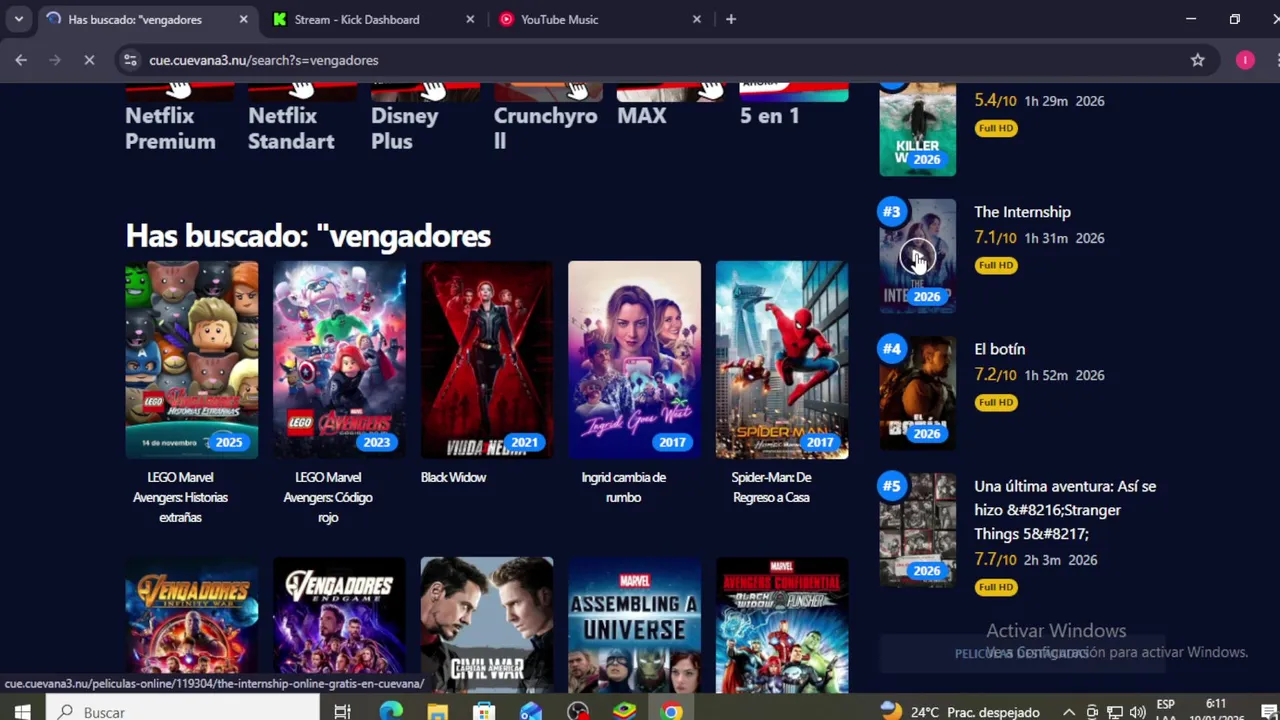Stop loading the page with the X button
The height and width of the screenshot is (720, 1280).
tap(89, 60)
